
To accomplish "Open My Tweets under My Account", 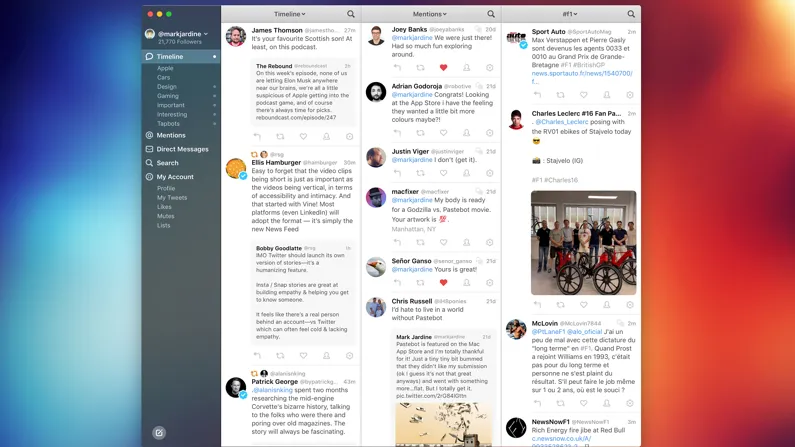I will tap(172, 198).
